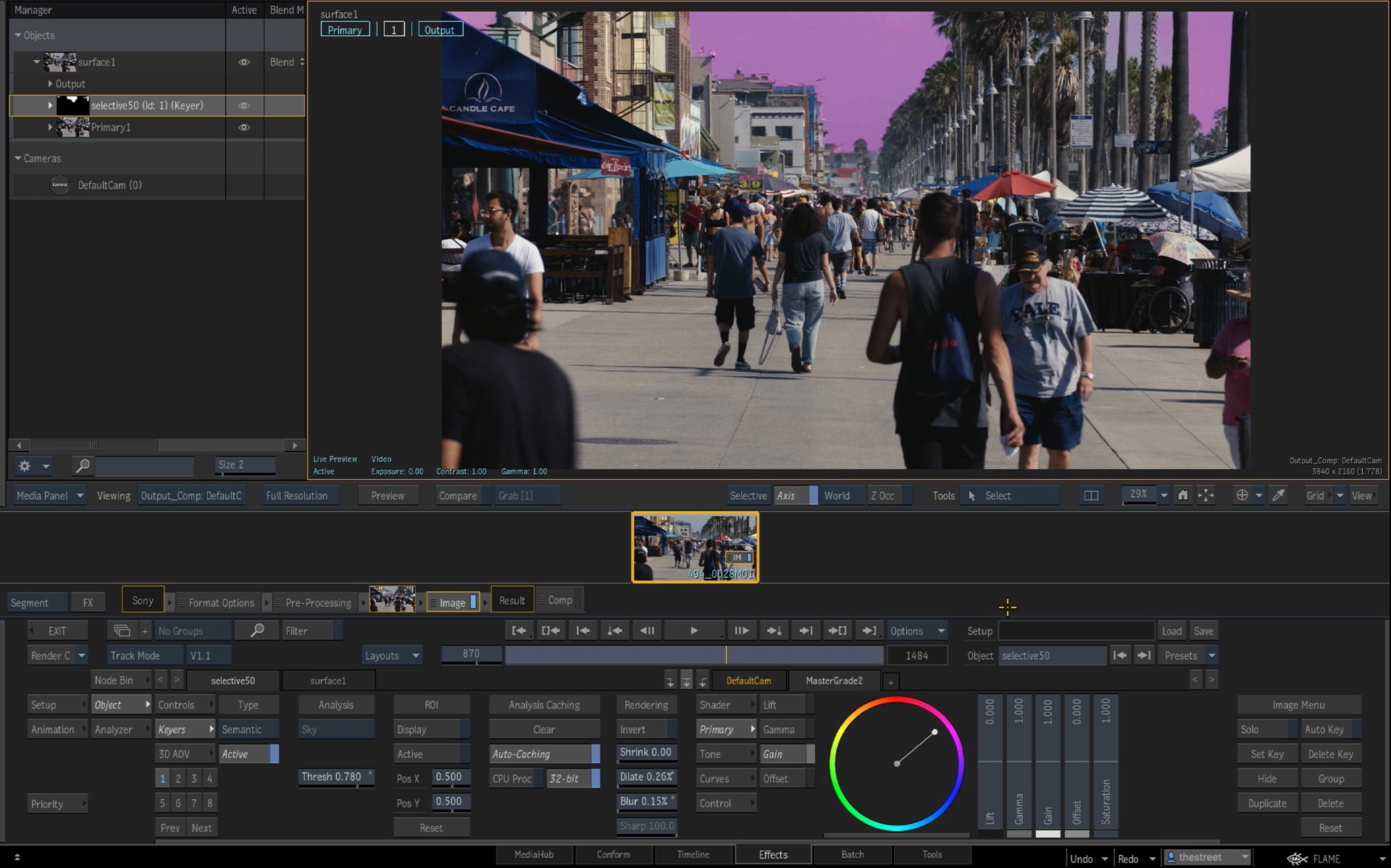Click inside the hue color wheel
Image resolution: width=1391 pixels, height=868 pixels.
[x=896, y=764]
